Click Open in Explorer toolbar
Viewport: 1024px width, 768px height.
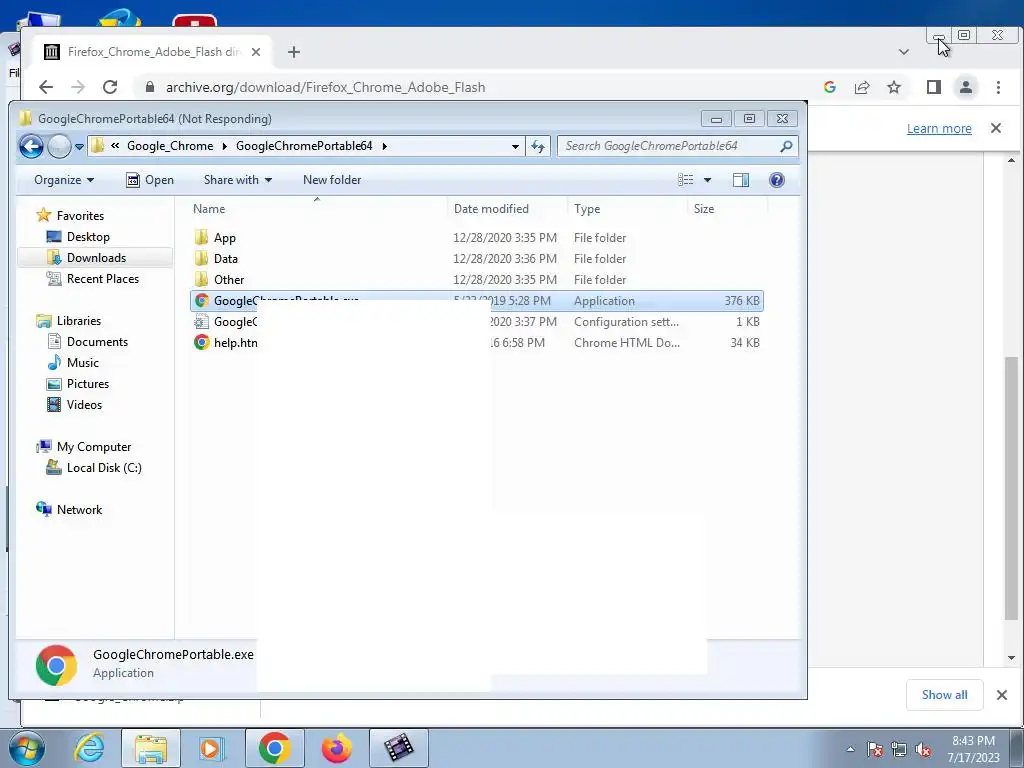click(150, 180)
